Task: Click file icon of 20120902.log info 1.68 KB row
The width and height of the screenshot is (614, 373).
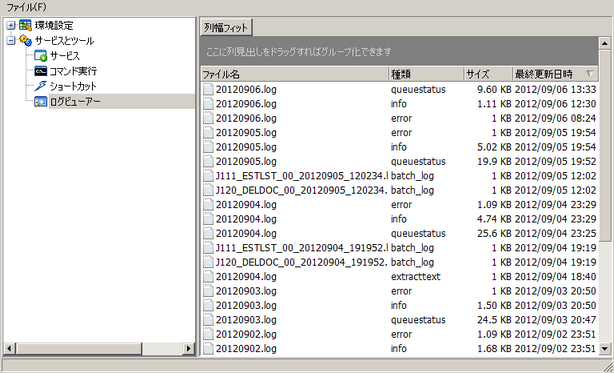Action: point(208,349)
